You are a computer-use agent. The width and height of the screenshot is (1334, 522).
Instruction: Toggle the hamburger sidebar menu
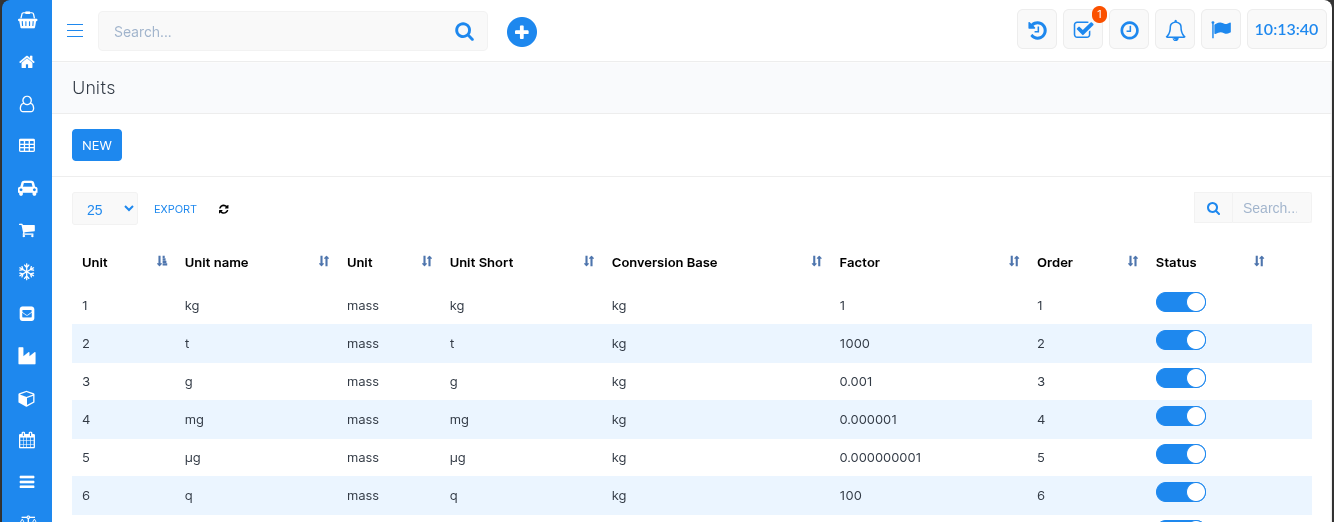(x=75, y=31)
